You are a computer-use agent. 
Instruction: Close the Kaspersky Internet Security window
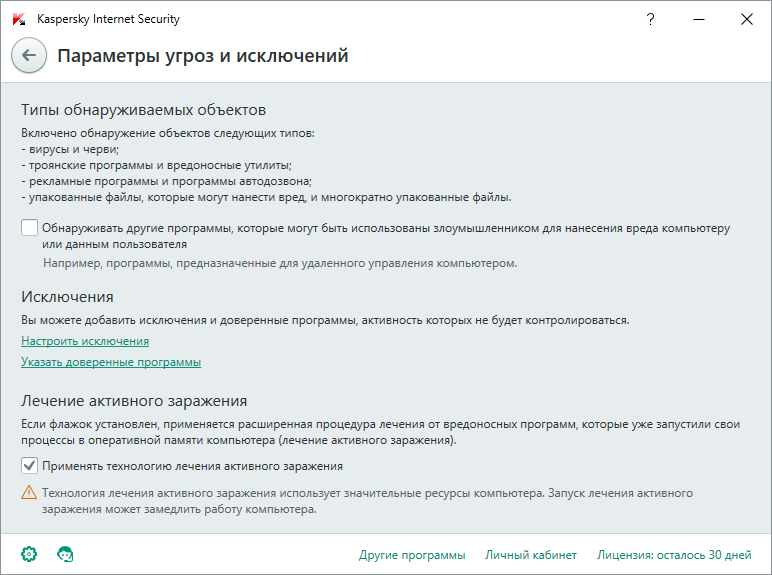tap(747, 19)
